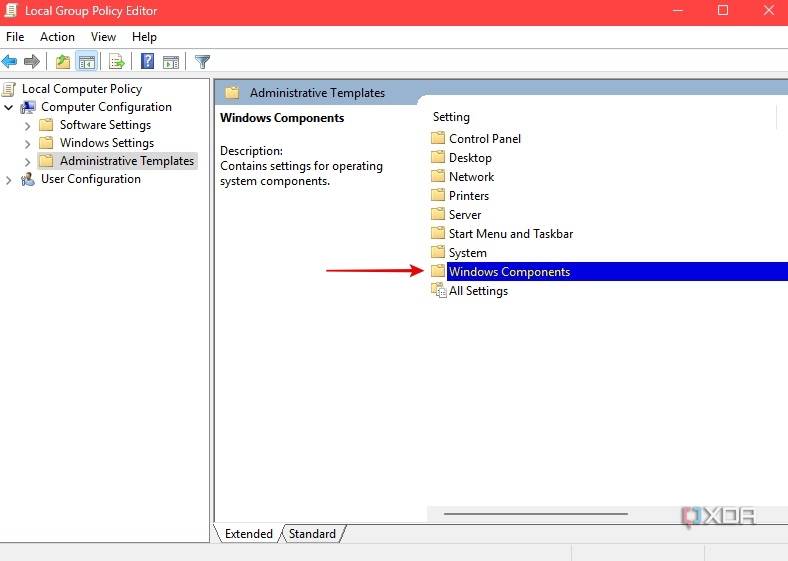The image size is (788, 561).
Task: Click the Forward arrow toolbar icon
Action: click(32, 62)
